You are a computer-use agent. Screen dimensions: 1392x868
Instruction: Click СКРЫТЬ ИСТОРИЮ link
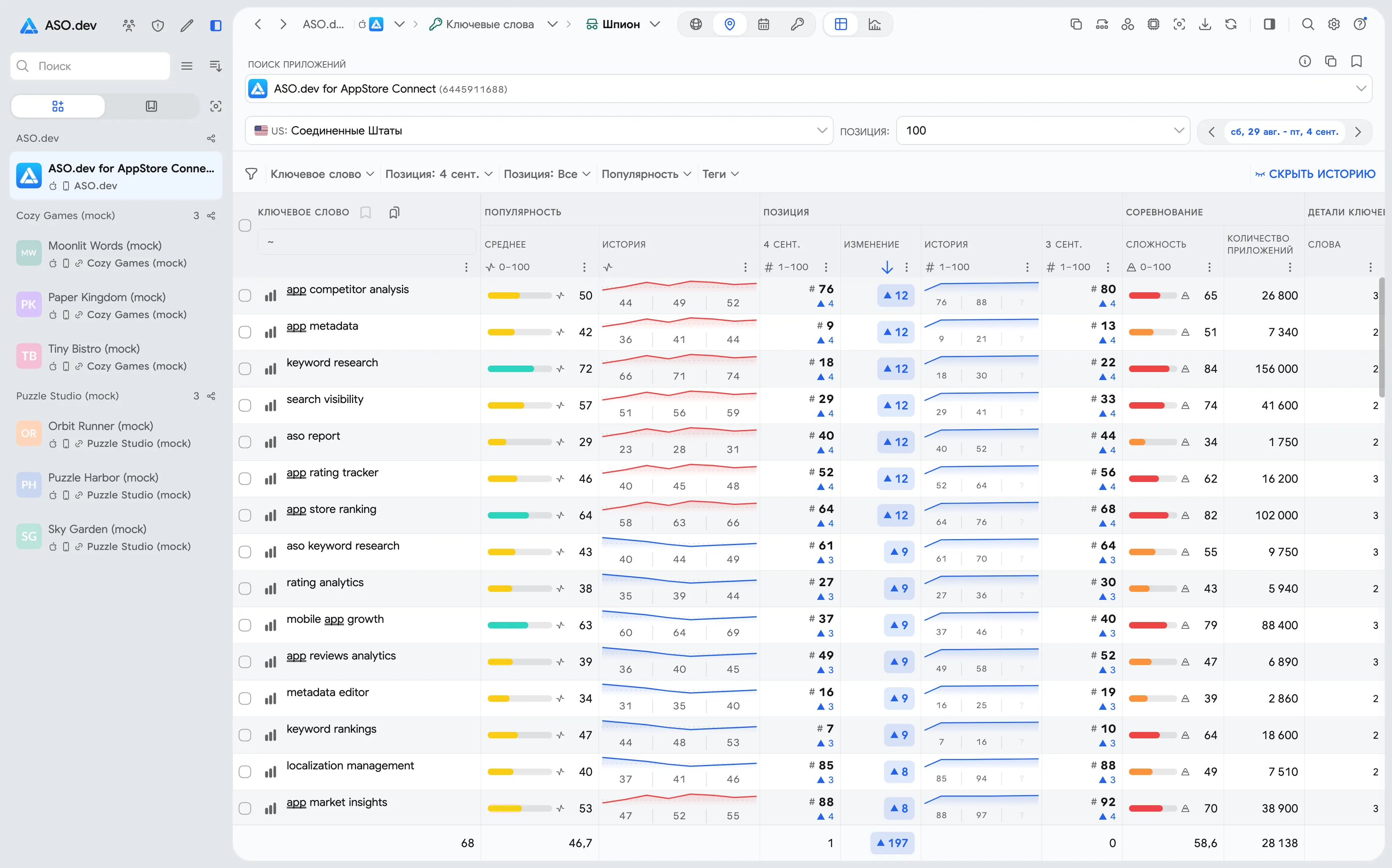(x=1315, y=174)
